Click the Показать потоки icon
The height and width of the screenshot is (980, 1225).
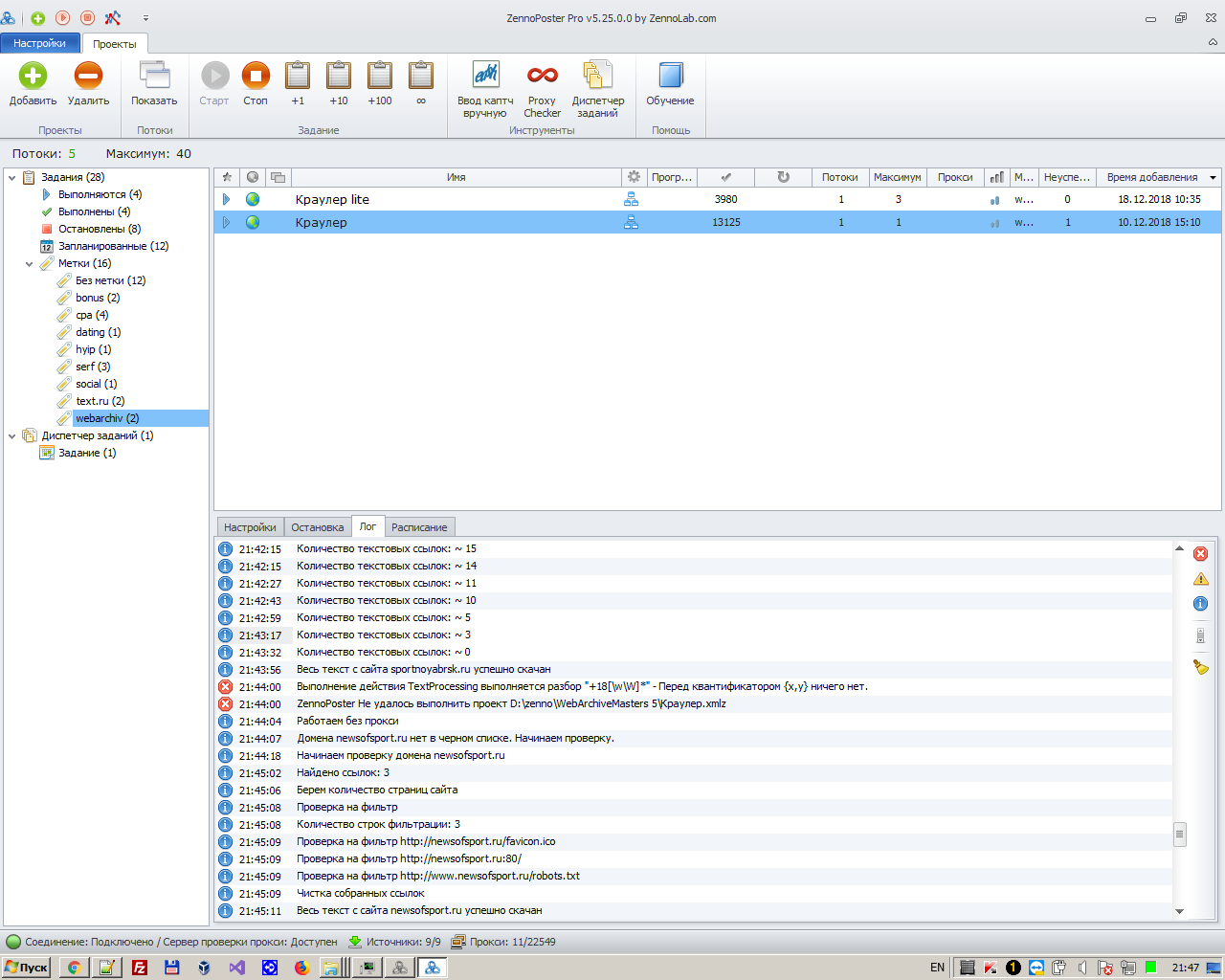point(154,77)
